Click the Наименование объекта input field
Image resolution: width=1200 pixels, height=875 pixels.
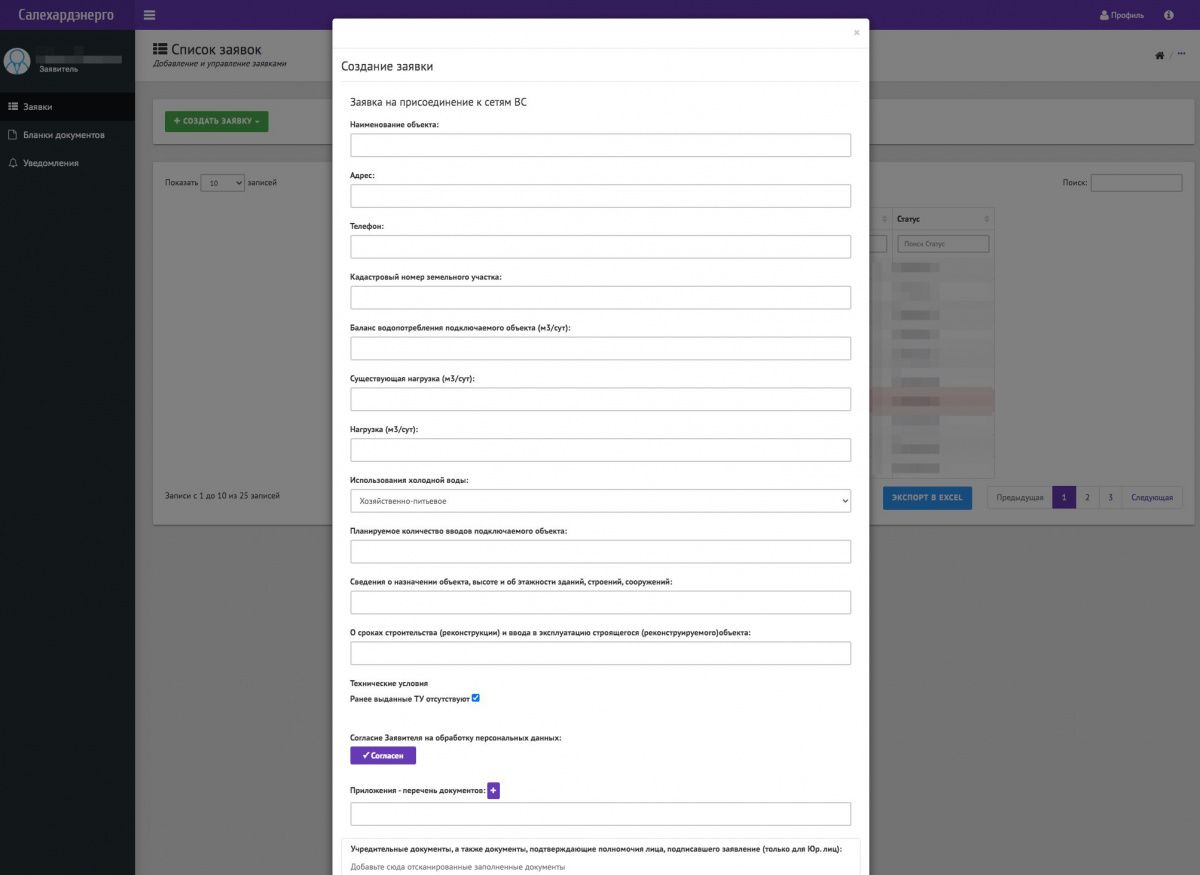pyautogui.click(x=600, y=145)
